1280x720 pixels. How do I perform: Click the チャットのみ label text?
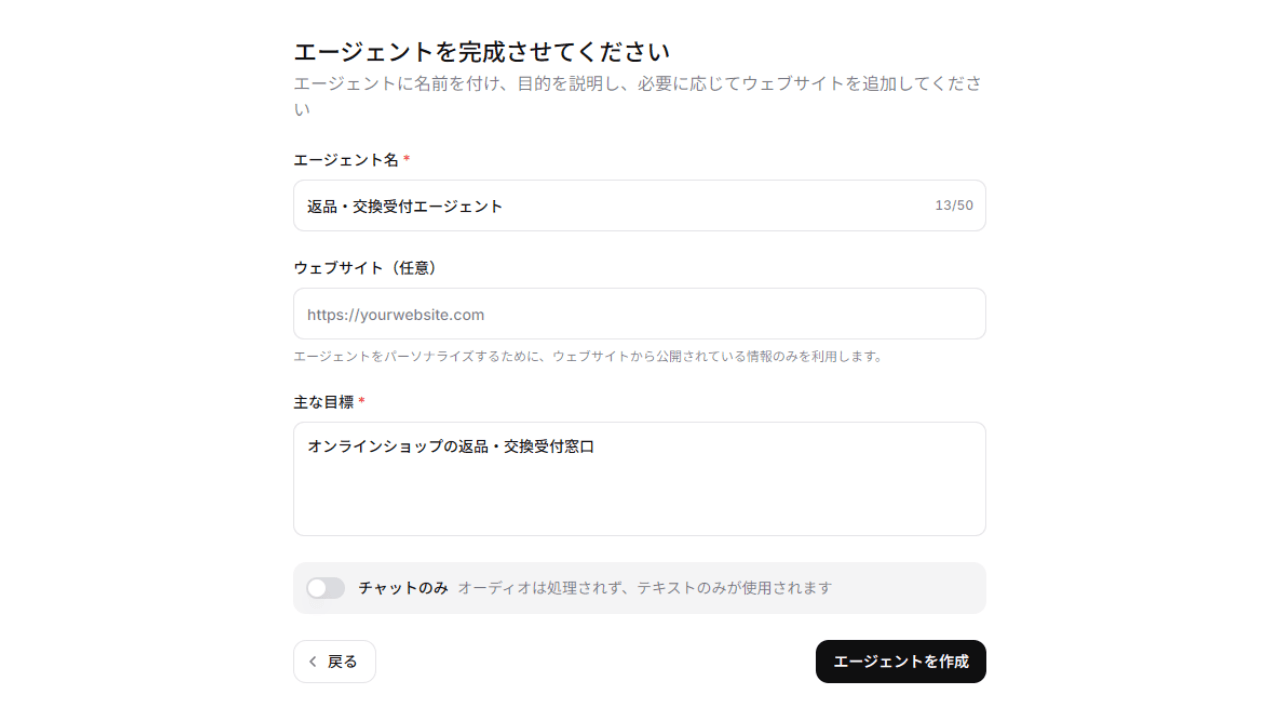[403, 588]
